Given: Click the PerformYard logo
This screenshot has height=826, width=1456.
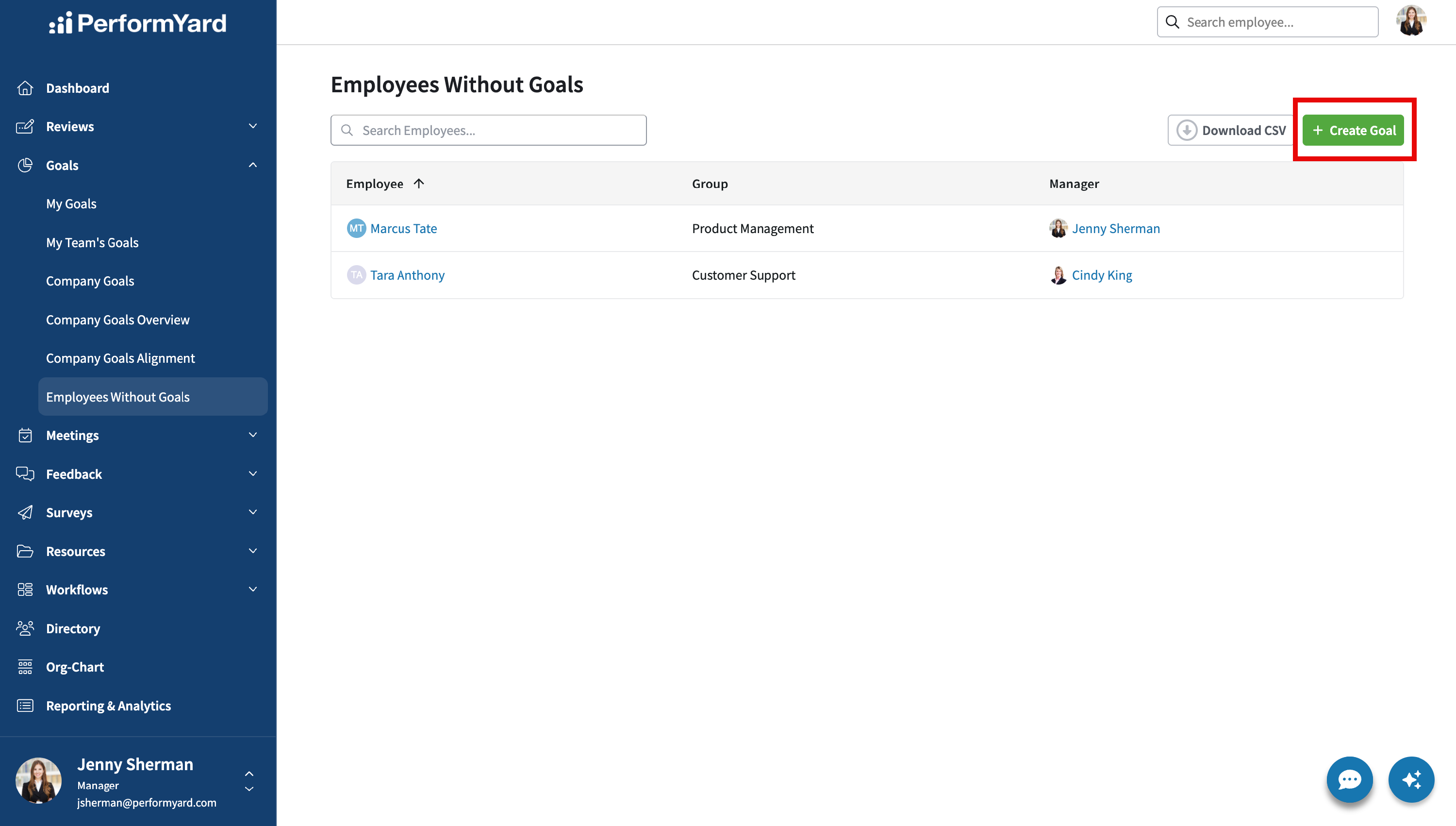Looking at the screenshot, I should 137,23.
